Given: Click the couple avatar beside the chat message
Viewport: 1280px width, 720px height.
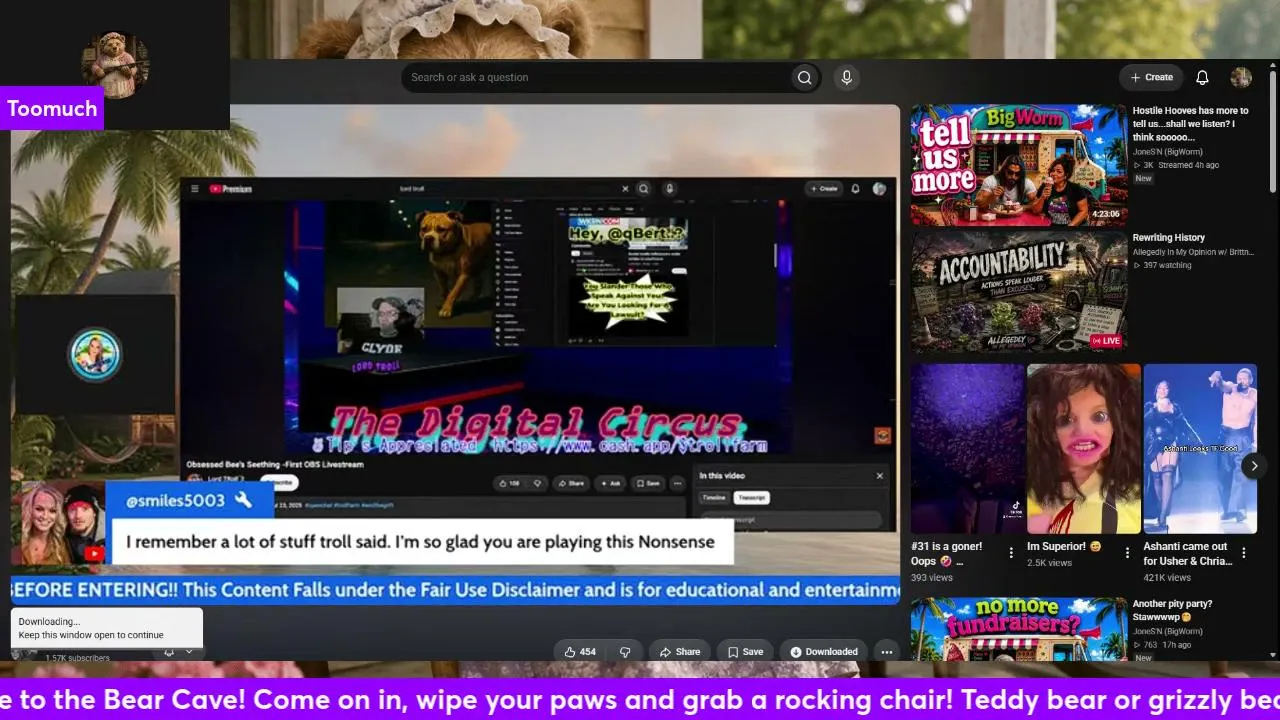Looking at the screenshot, I should [x=59, y=524].
